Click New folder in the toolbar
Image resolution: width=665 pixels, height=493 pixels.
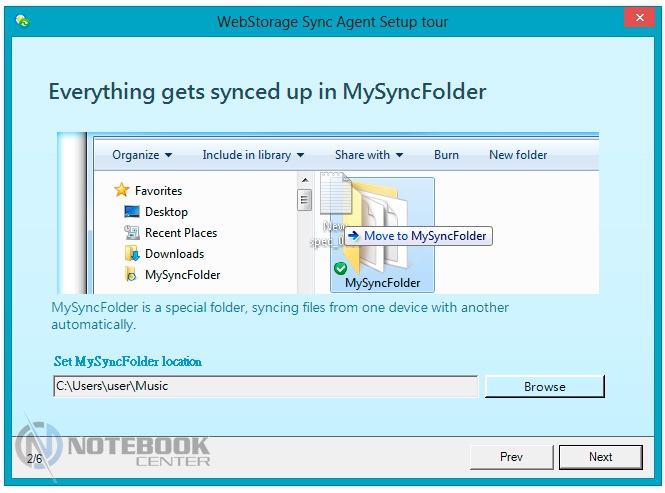point(518,155)
